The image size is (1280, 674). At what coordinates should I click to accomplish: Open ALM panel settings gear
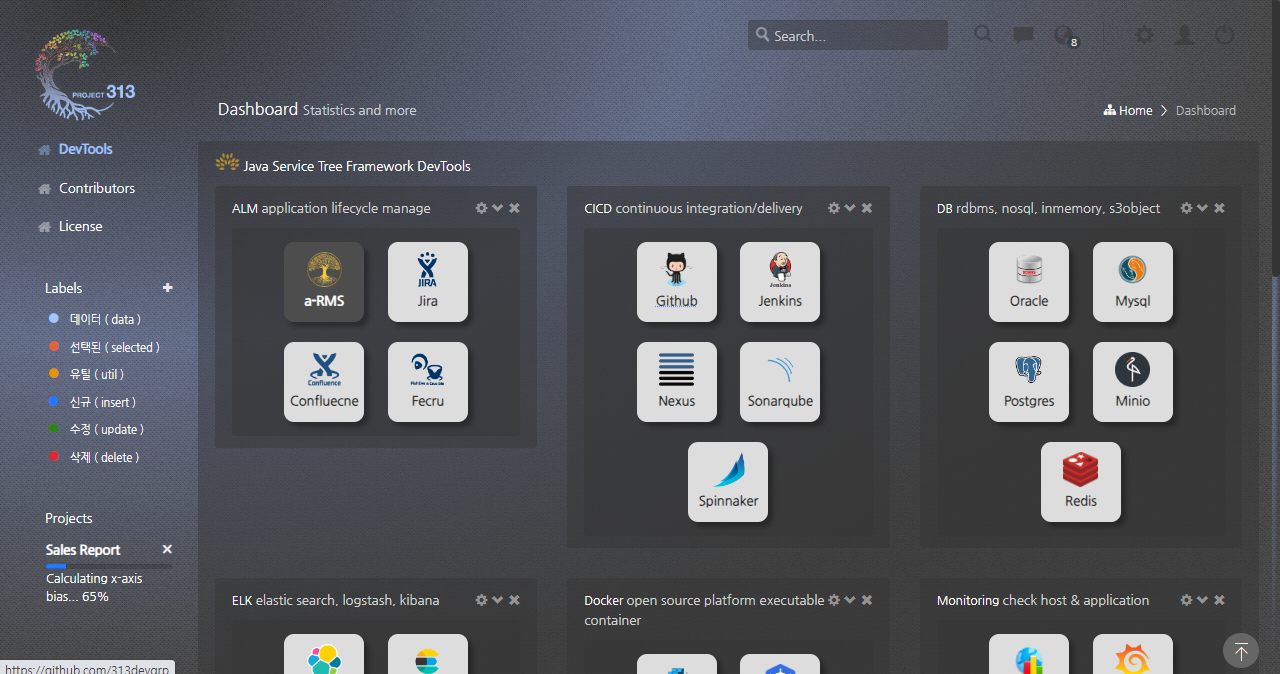(481, 208)
